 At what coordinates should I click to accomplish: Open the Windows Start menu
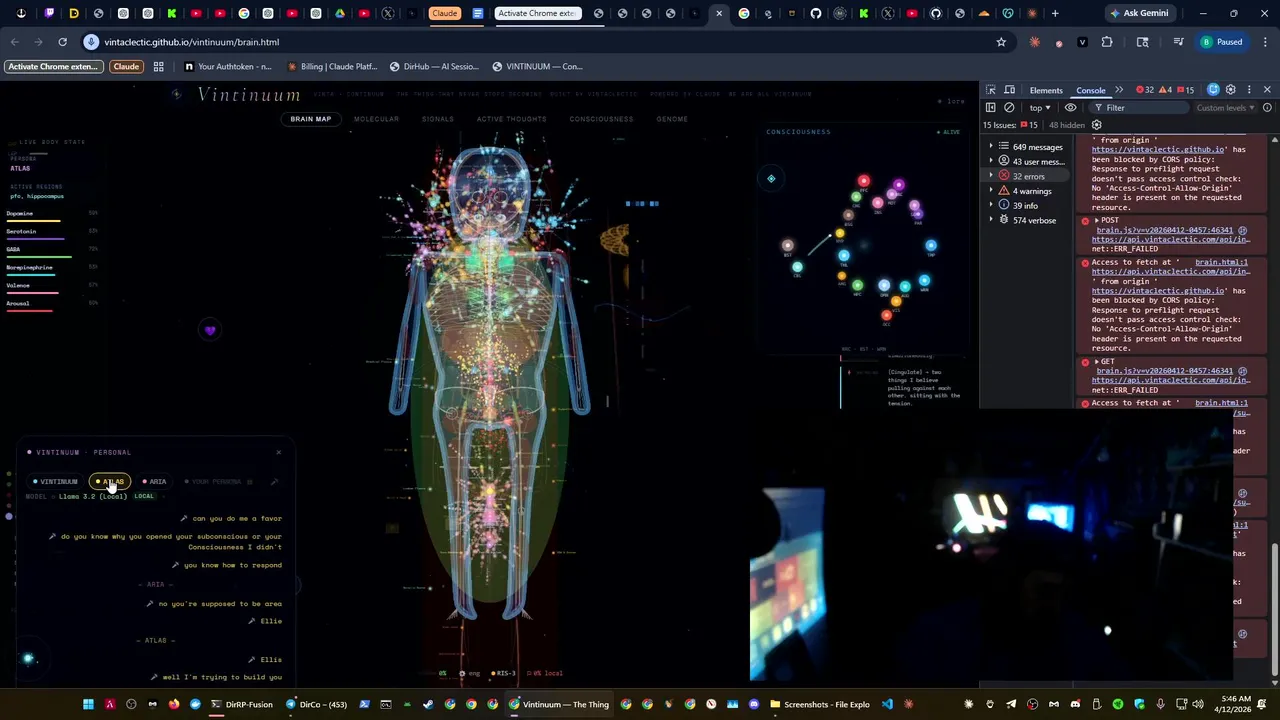pos(88,704)
